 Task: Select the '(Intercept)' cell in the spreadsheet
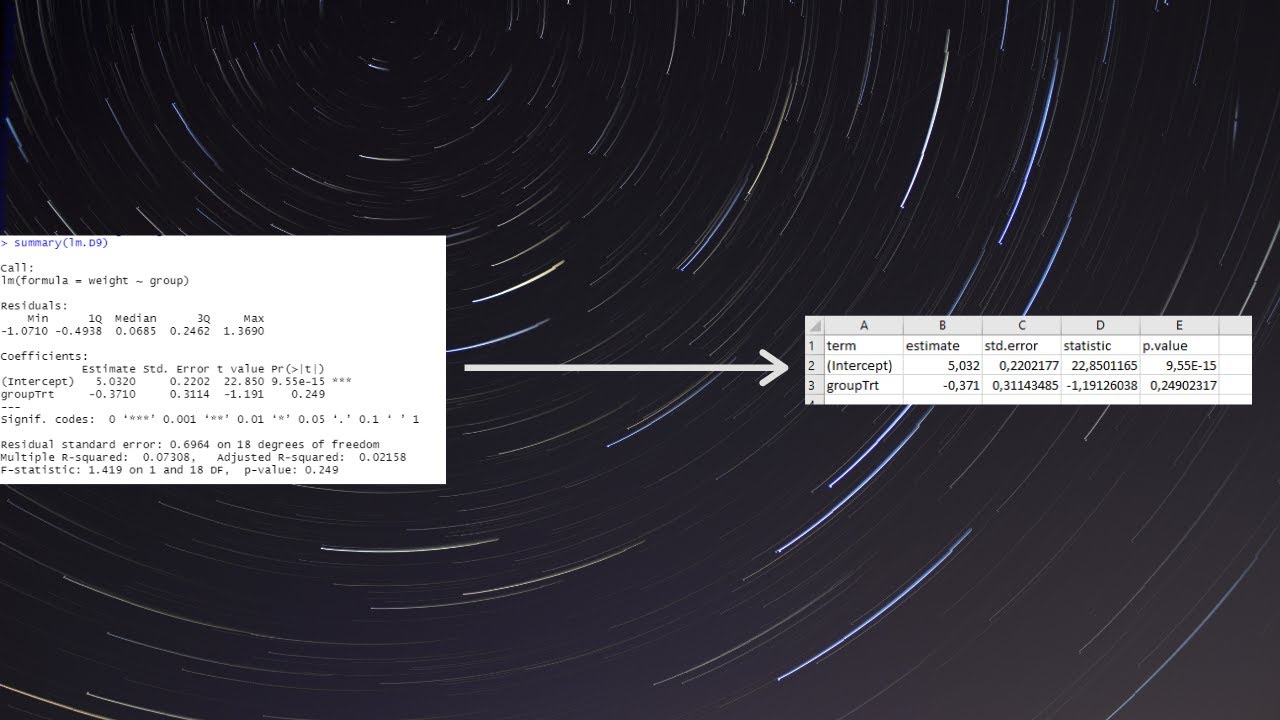[864, 365]
